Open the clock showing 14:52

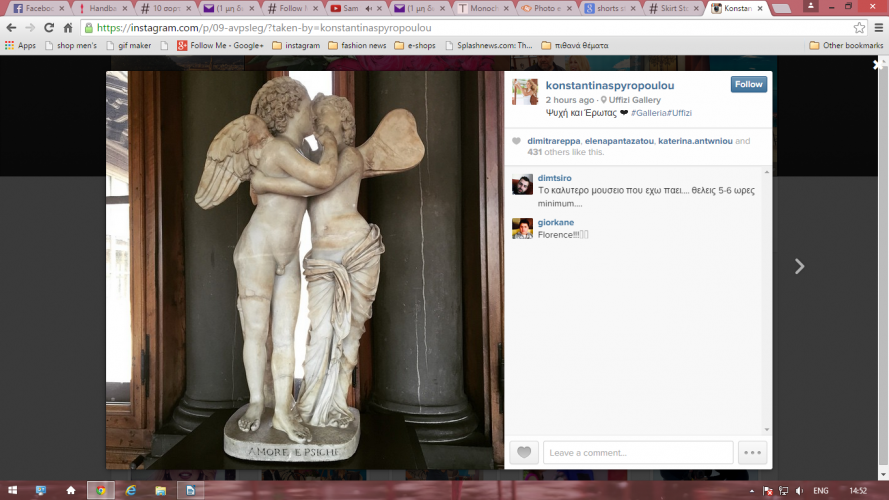(x=858, y=491)
